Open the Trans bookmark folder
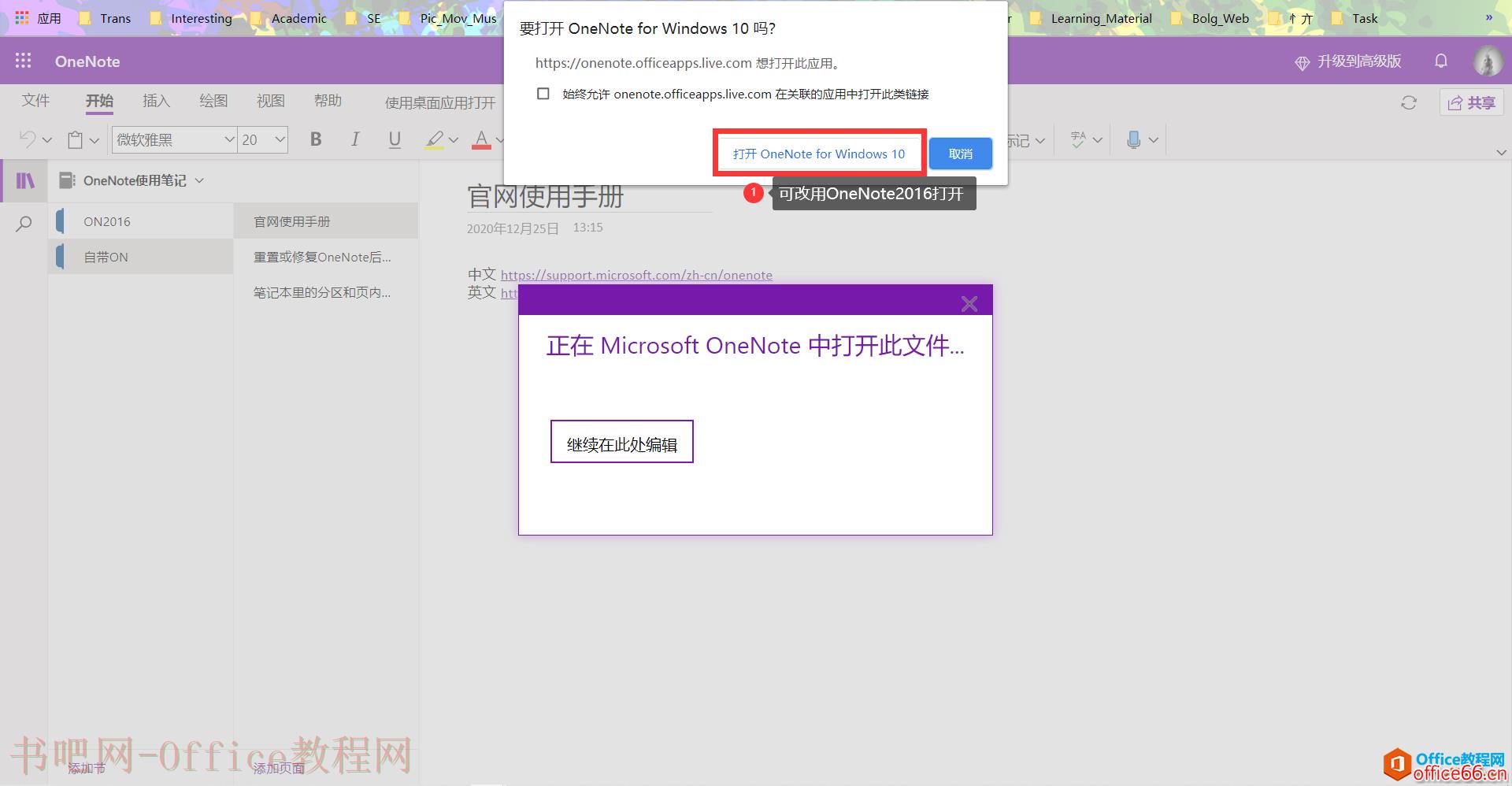The width and height of the screenshot is (1512, 786). click(106, 18)
